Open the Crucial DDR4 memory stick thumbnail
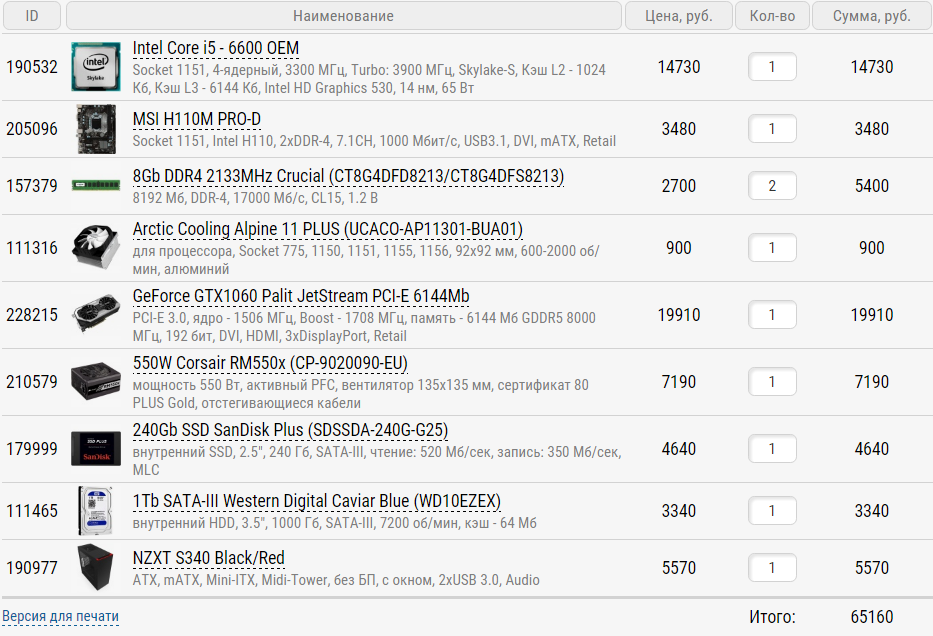 pyautogui.click(x=96, y=185)
